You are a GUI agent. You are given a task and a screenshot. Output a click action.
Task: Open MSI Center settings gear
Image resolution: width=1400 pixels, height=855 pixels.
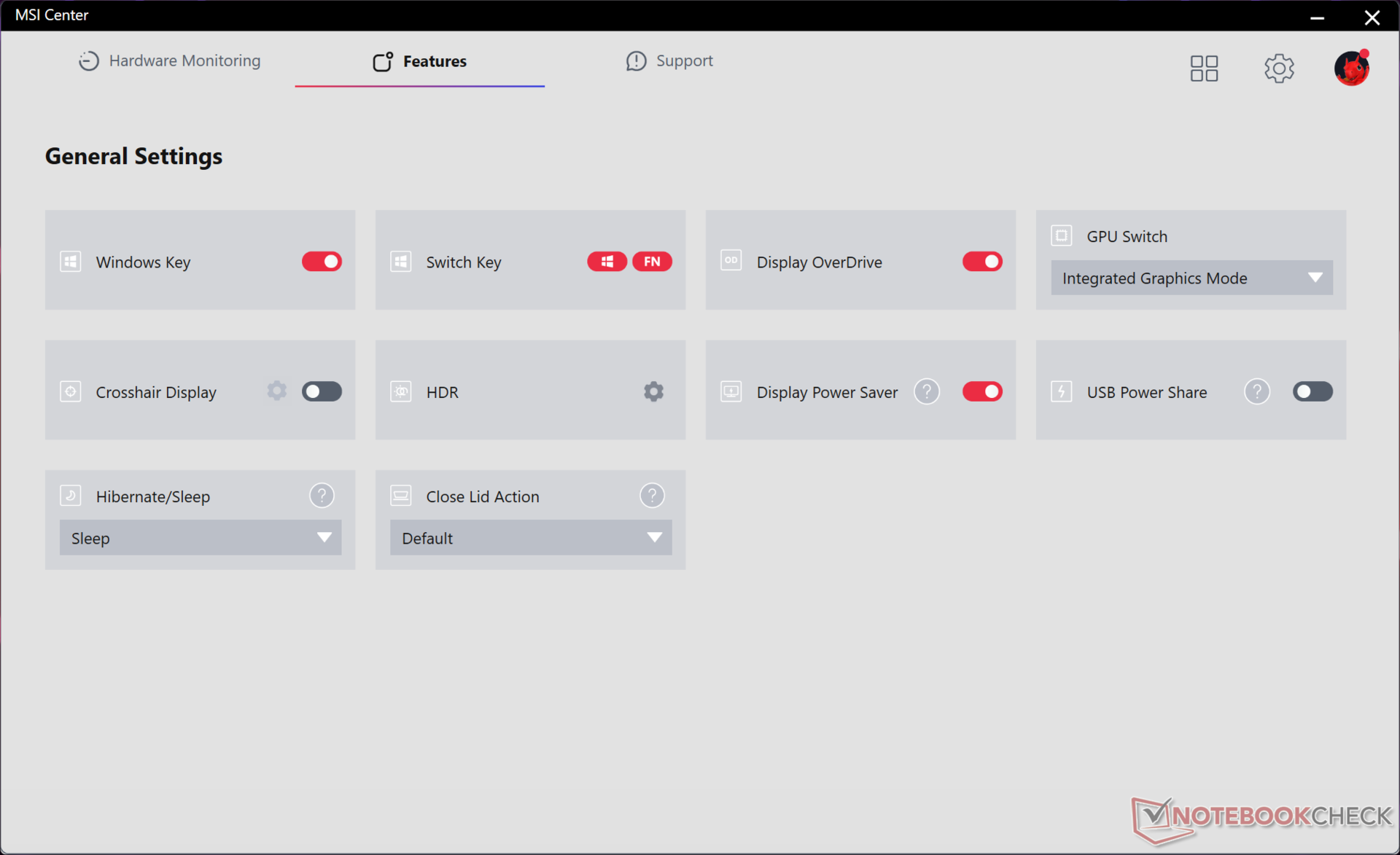(x=1278, y=69)
